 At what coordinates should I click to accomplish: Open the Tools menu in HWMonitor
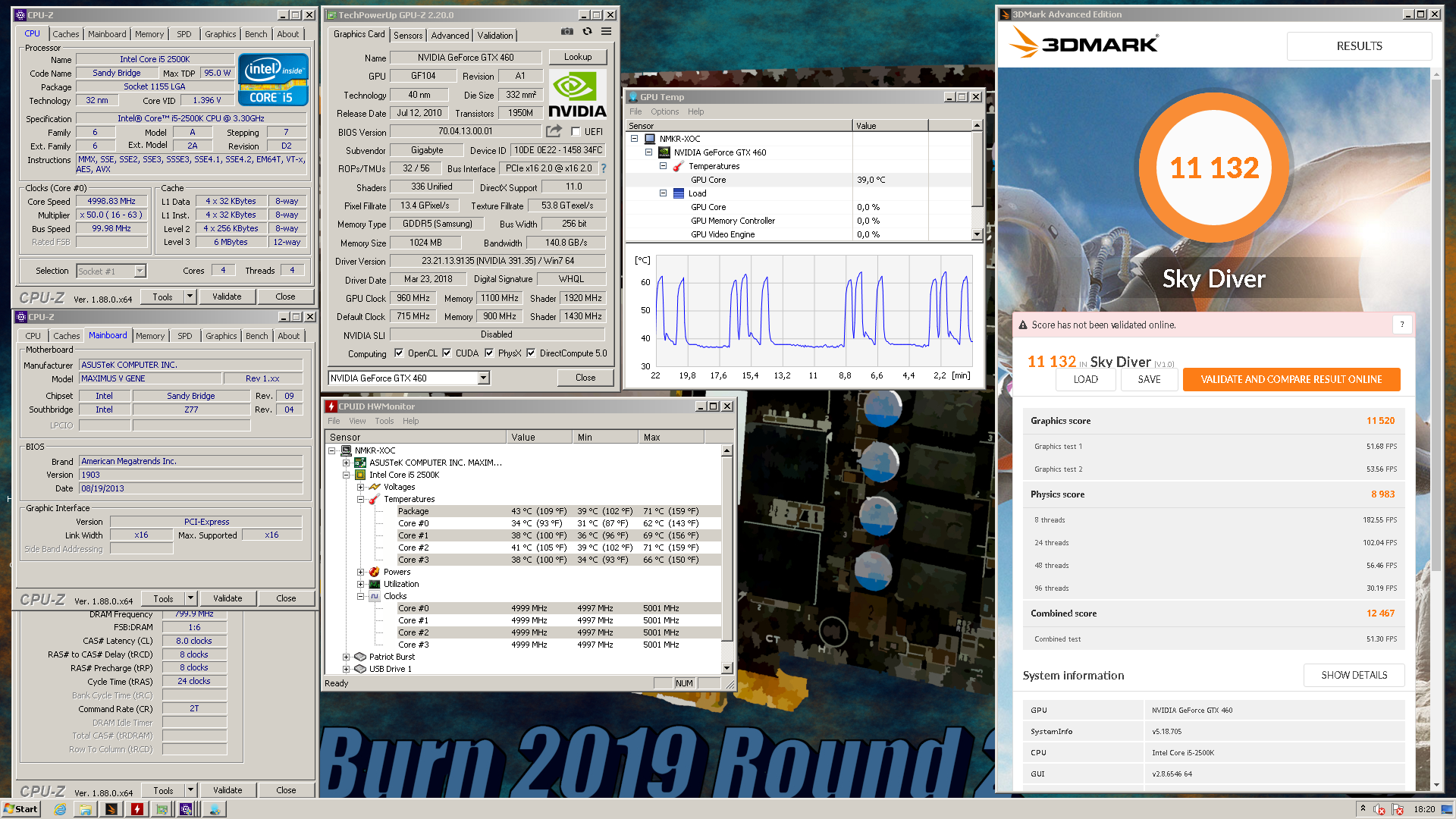[384, 421]
